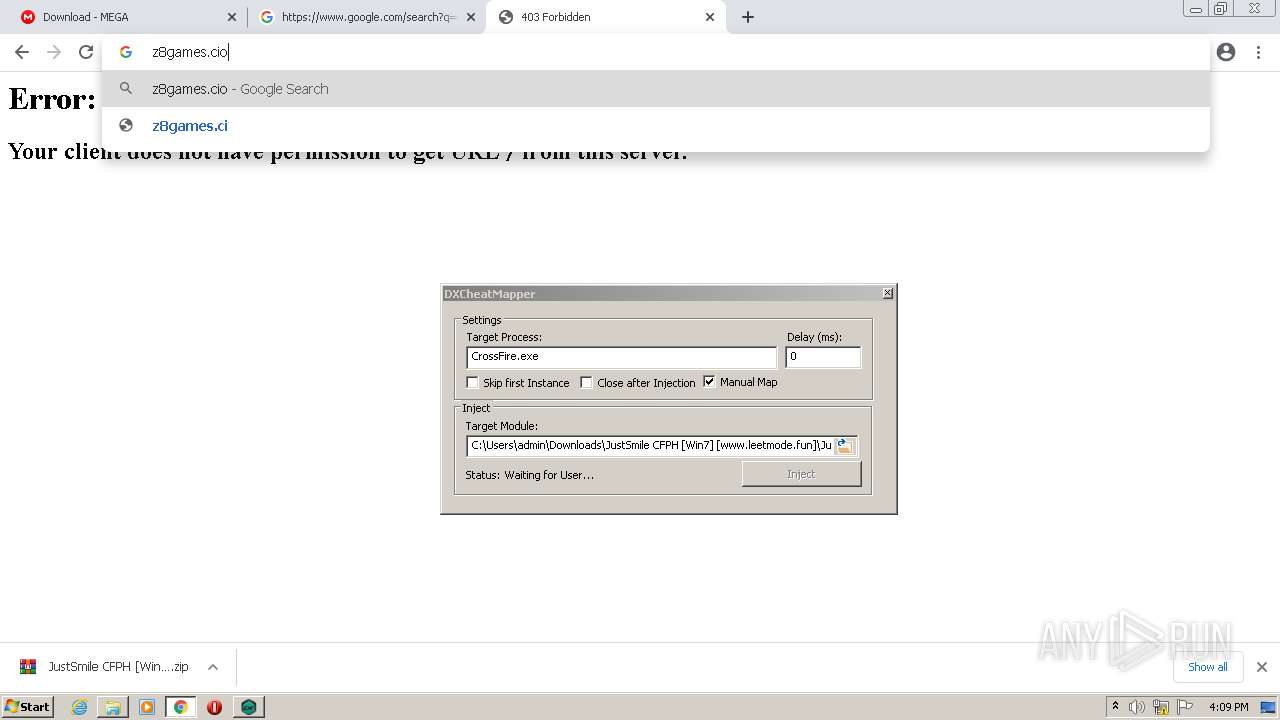
Task: Open Windows Explorer from the taskbar
Action: (113, 707)
